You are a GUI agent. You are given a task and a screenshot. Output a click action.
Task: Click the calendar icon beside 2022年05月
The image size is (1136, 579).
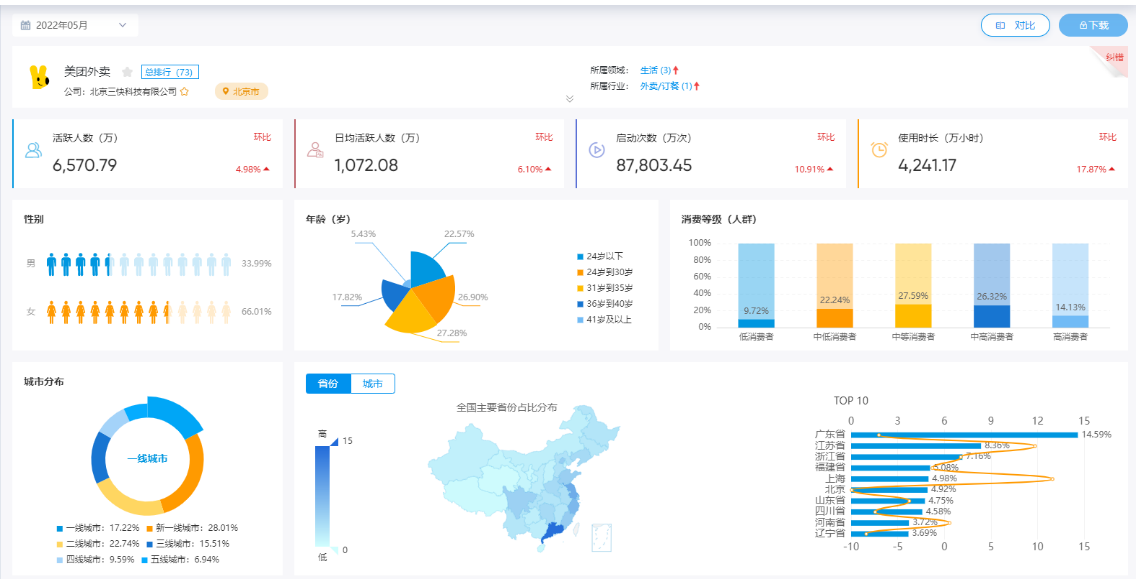click(x=25, y=25)
